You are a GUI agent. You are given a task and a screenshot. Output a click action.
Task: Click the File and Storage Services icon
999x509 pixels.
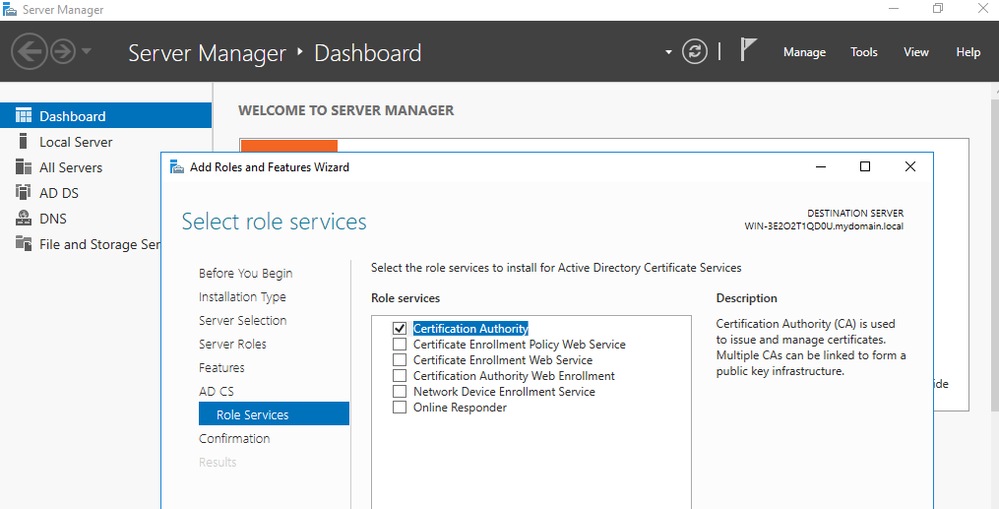pos(24,243)
